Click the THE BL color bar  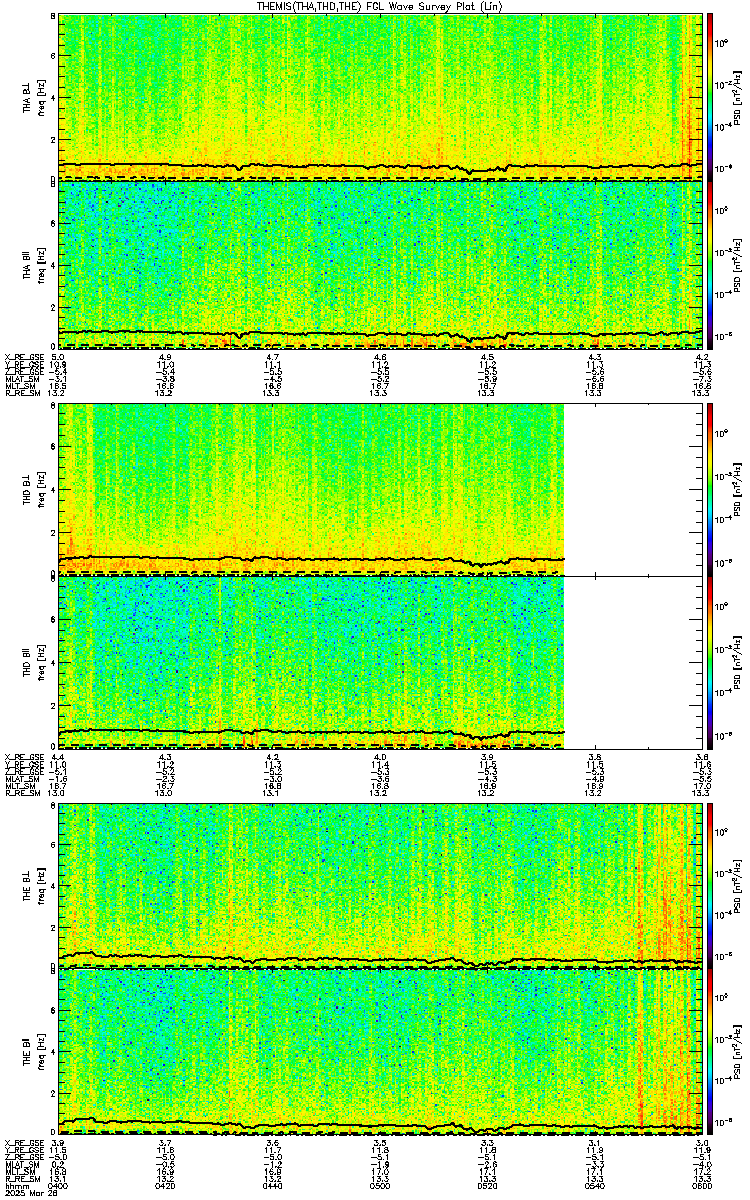point(711,884)
